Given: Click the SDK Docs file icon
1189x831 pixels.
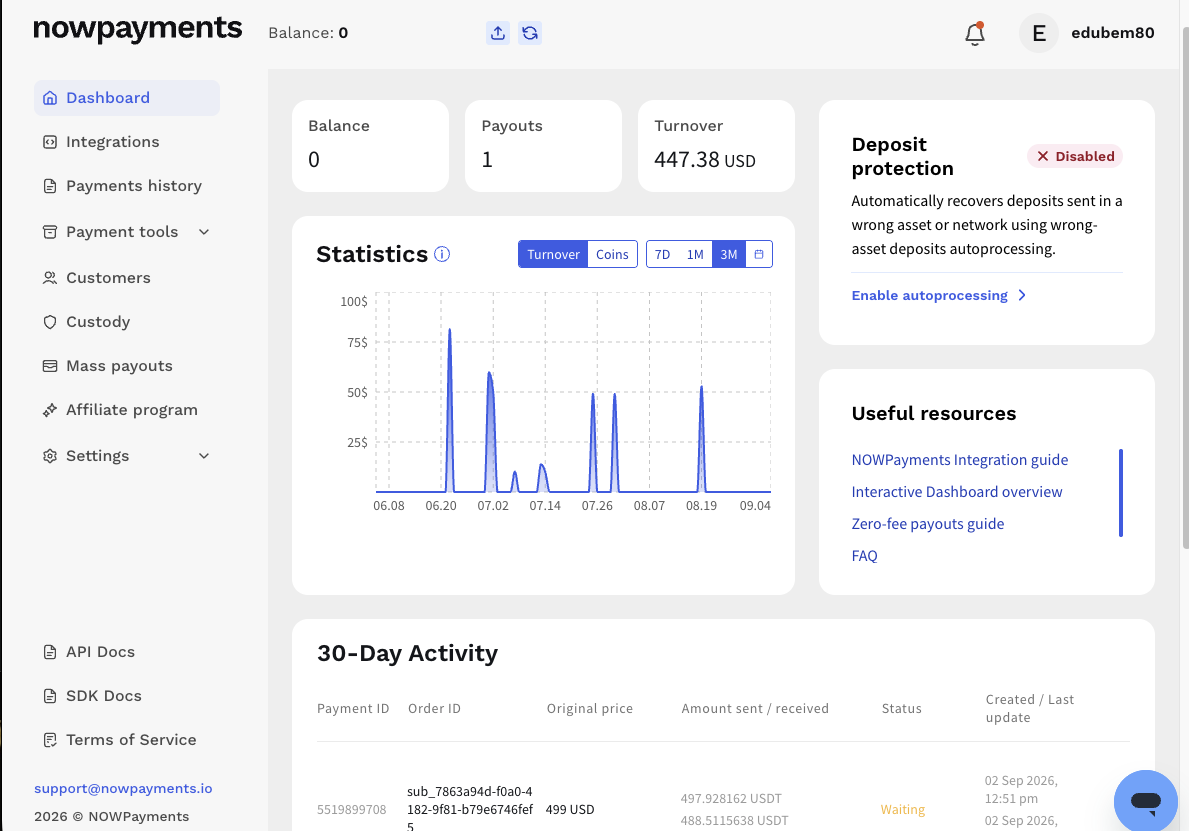Looking at the screenshot, I should 50,696.
